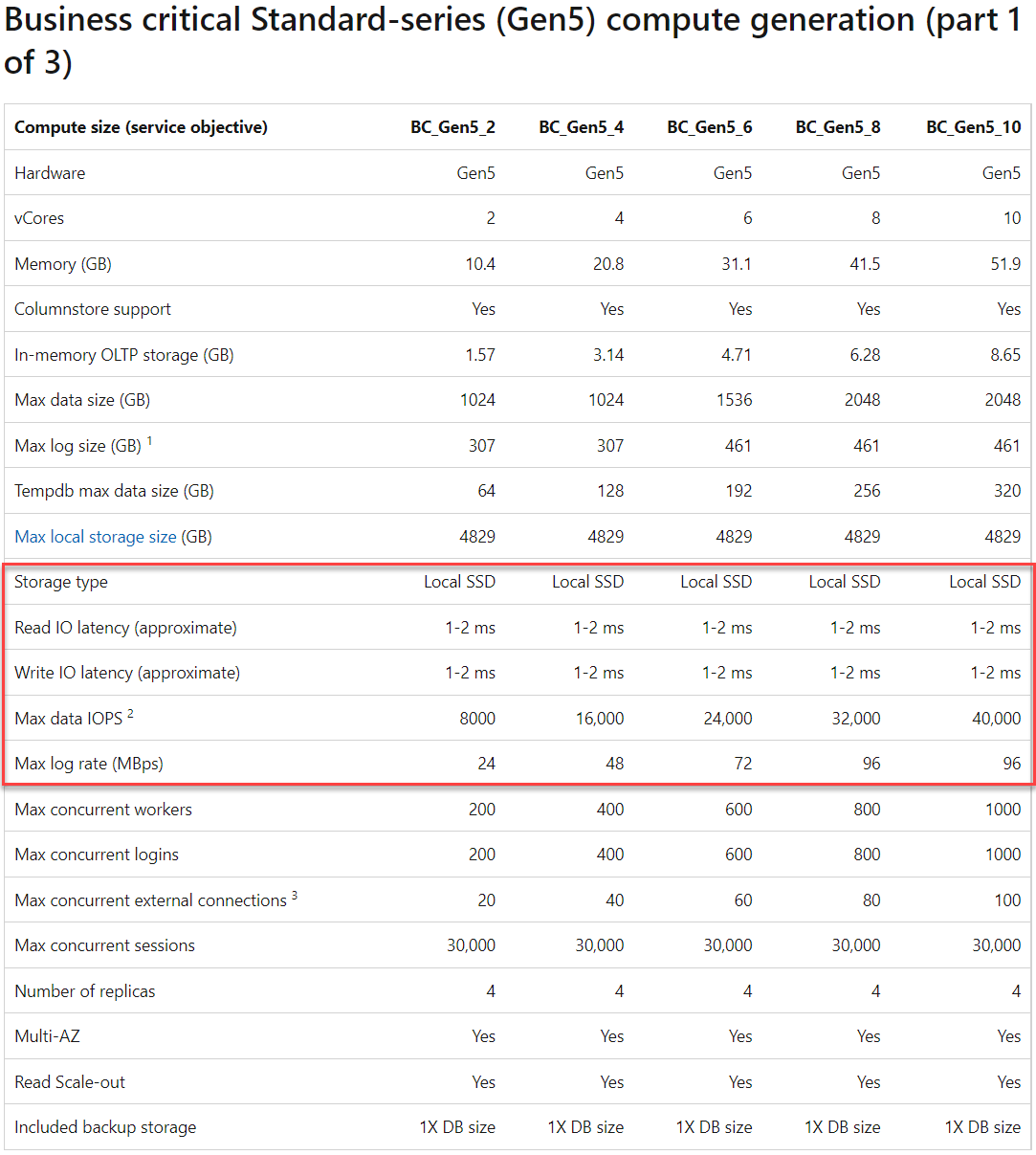Click memory value 41.5

tap(865, 264)
